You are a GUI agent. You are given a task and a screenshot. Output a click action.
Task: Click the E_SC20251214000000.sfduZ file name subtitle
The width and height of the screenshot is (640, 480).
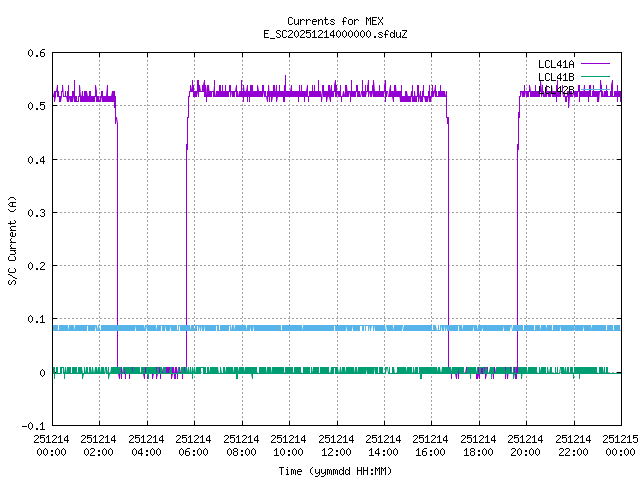coord(335,34)
